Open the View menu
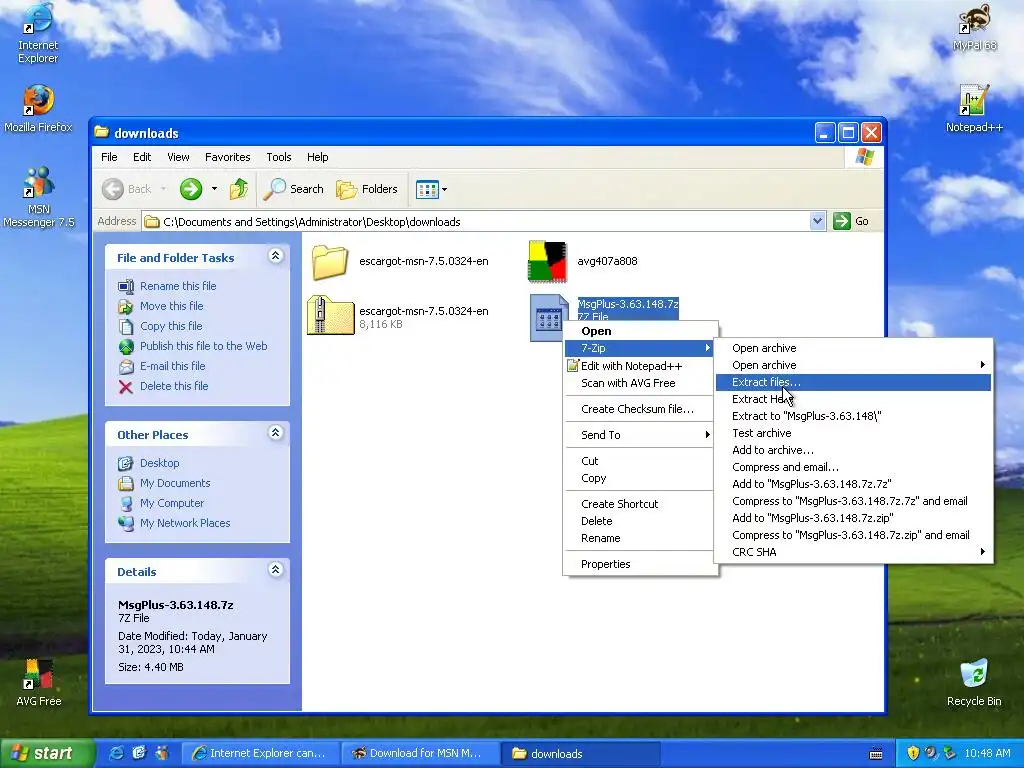The image size is (1024, 768). (178, 157)
